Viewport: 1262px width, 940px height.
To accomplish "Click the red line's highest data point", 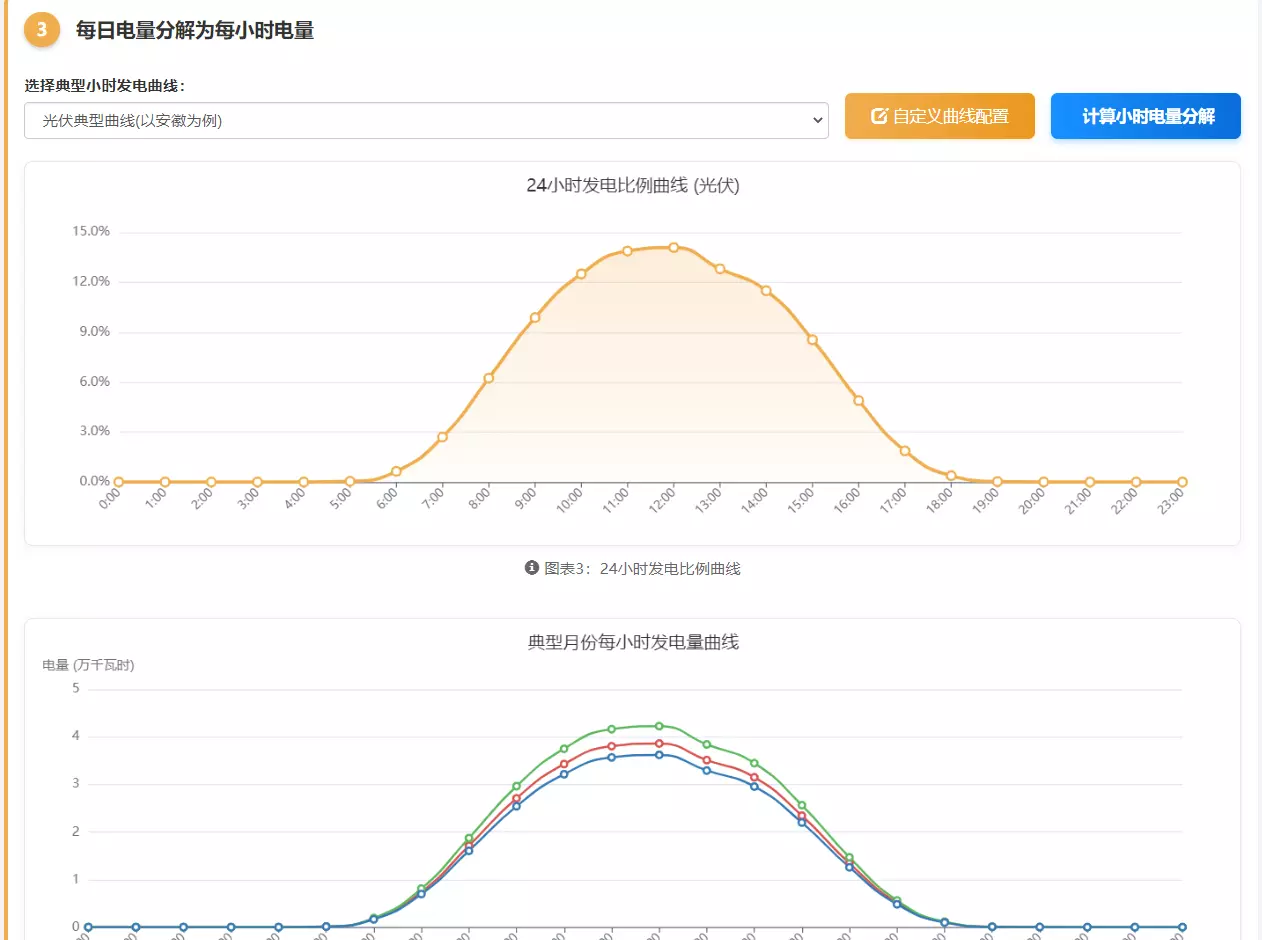I will (659, 743).
